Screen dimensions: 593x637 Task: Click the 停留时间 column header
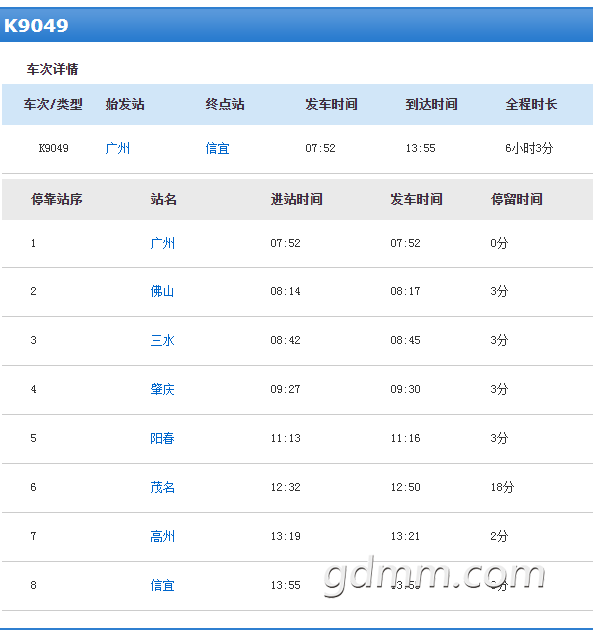coord(517,199)
